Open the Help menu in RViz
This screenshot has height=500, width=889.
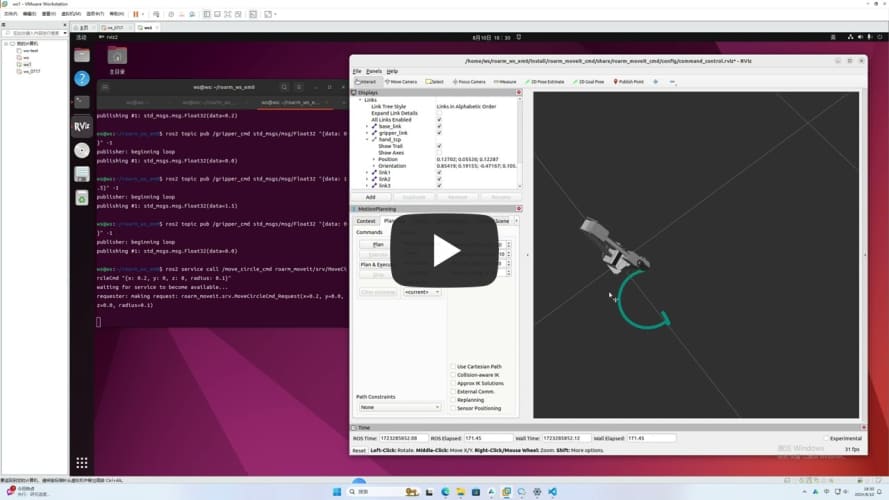(392, 71)
